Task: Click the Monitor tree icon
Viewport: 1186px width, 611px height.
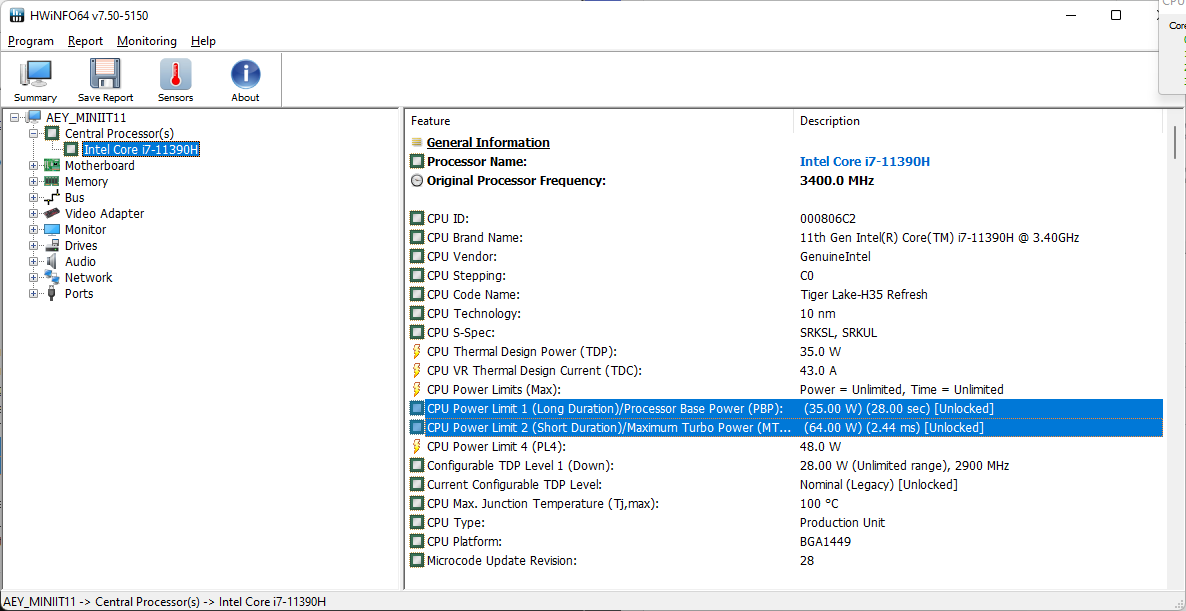Action: click(x=53, y=229)
